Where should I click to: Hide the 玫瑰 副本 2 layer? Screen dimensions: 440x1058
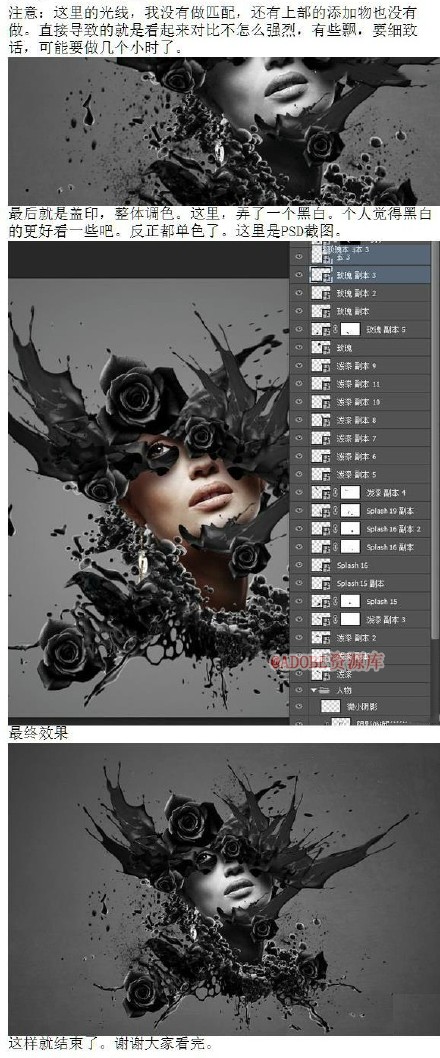(x=301, y=293)
